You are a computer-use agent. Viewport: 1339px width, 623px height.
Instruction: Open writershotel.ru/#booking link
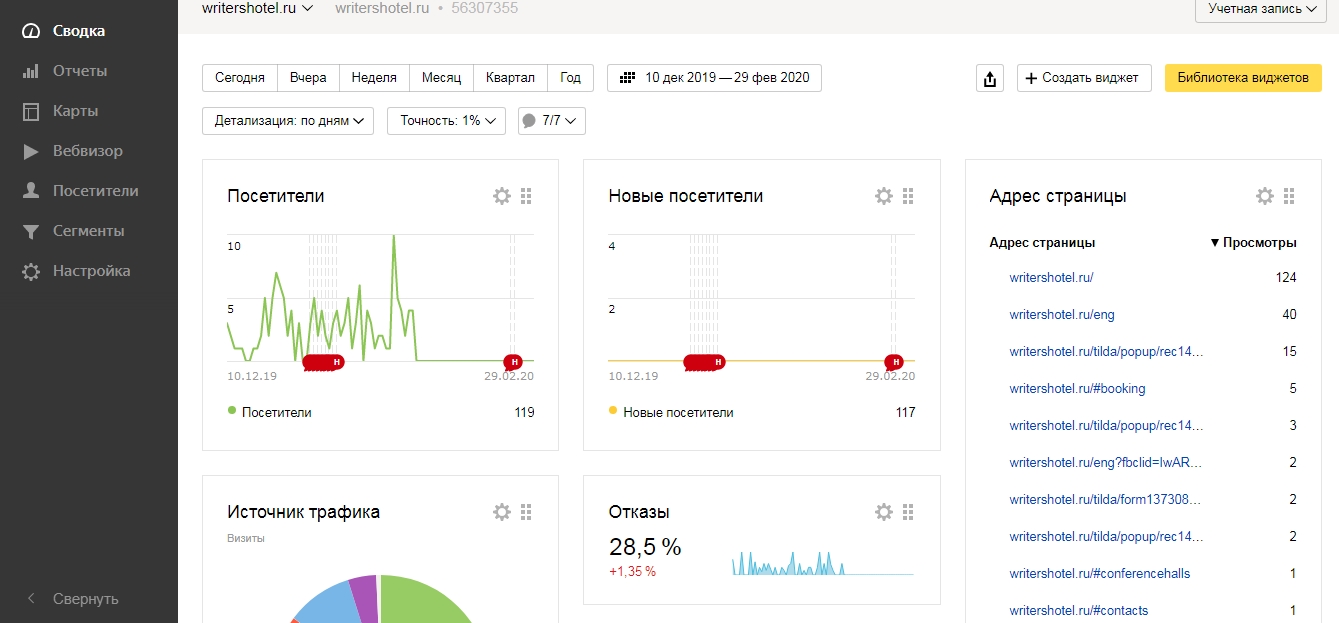pos(1078,388)
